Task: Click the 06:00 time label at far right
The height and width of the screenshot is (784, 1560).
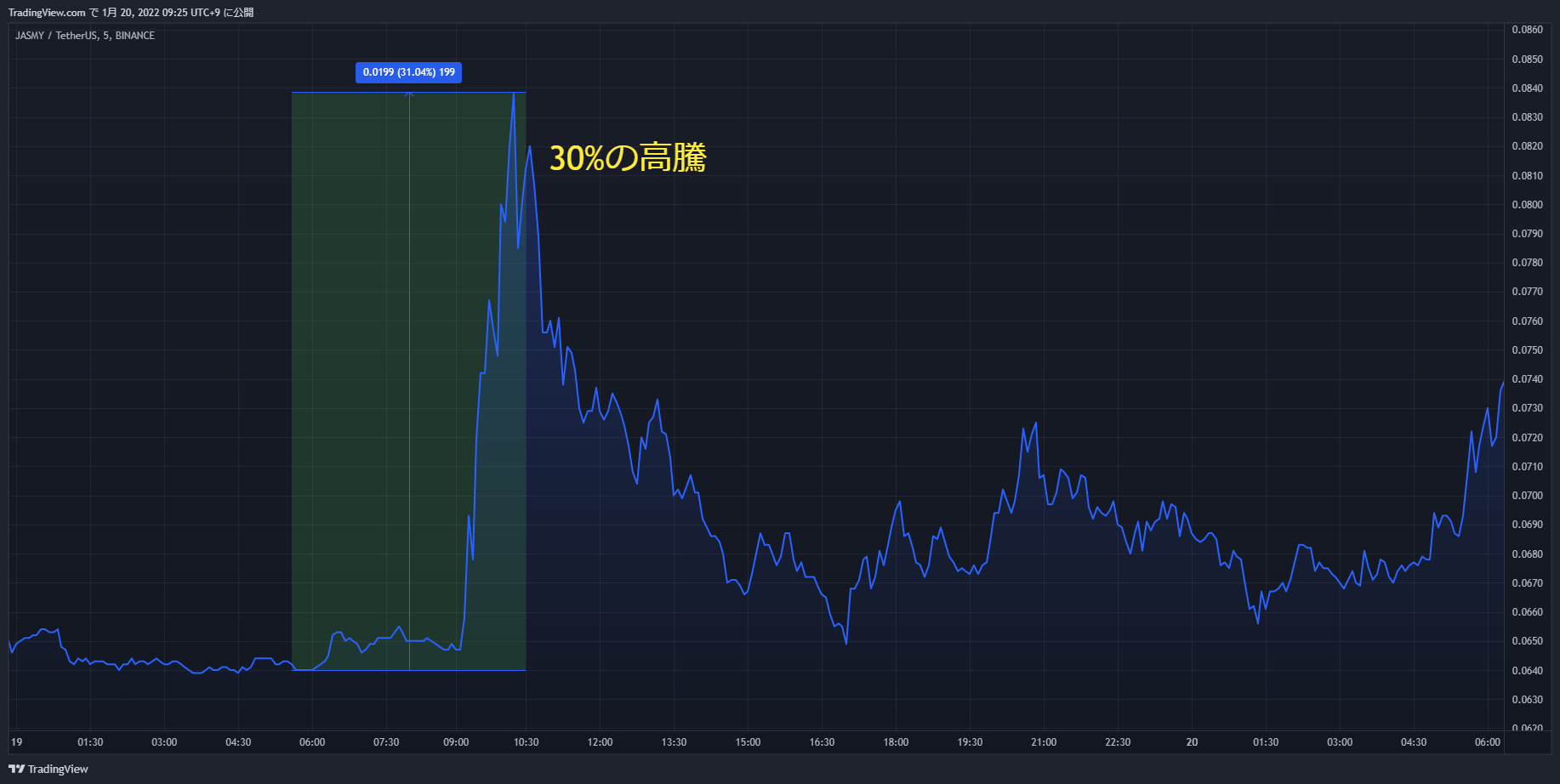Action: 1488,742
